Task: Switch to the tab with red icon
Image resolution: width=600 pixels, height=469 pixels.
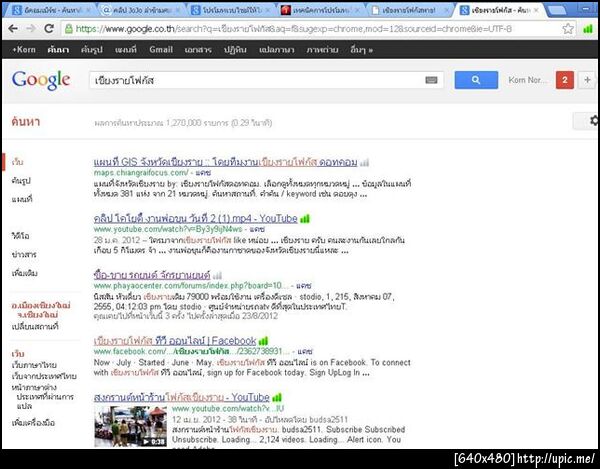Action: (320, 10)
